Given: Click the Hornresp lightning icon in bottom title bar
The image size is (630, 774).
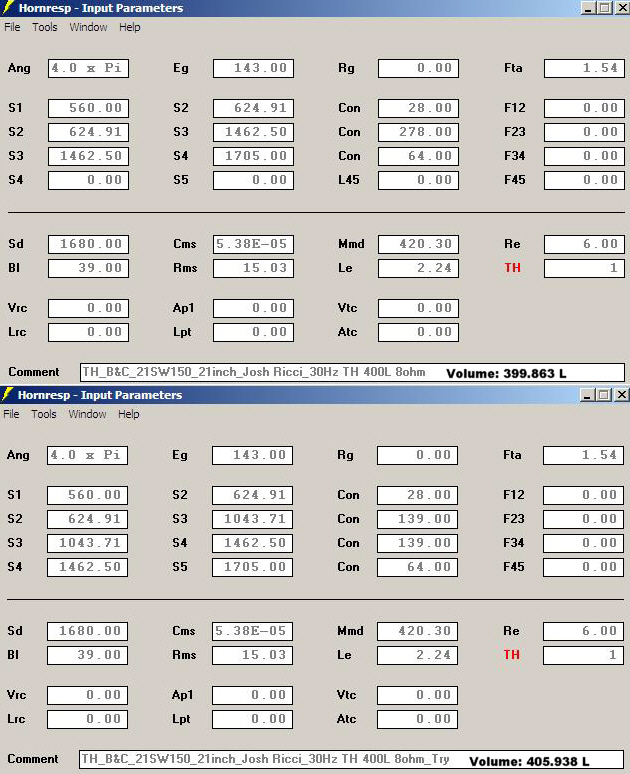Looking at the screenshot, I should pyautogui.click(x=7, y=395).
